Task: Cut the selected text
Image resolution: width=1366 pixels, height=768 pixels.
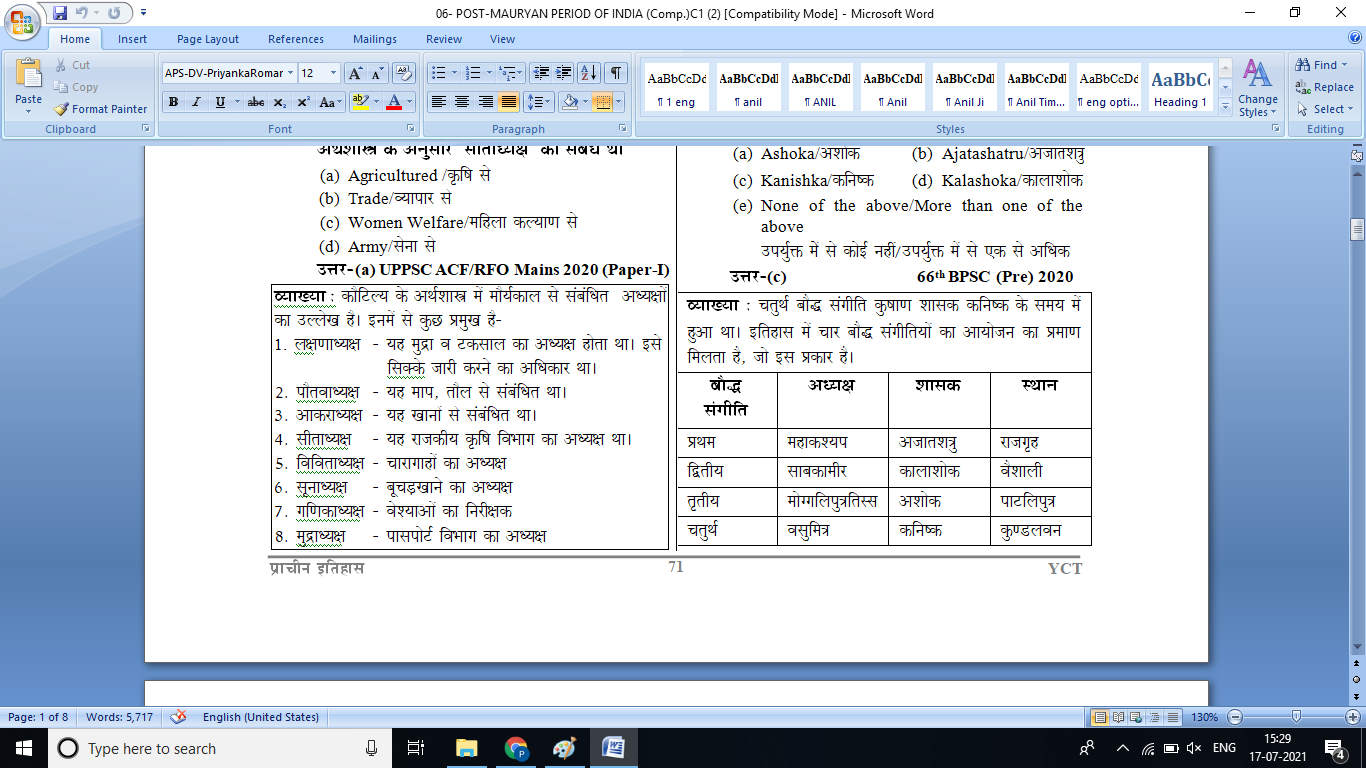Action: pos(72,65)
